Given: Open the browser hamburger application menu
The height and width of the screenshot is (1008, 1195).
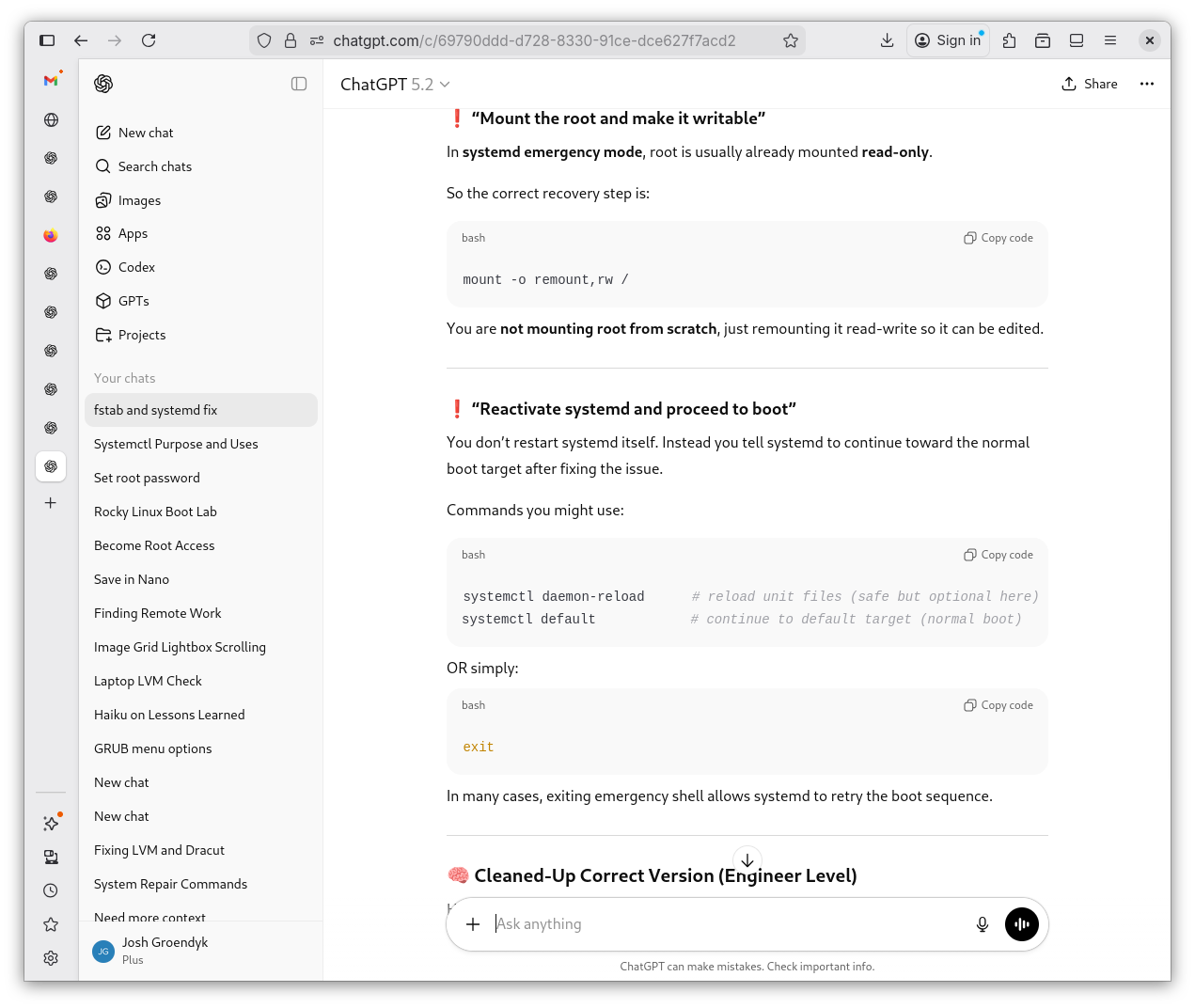Looking at the screenshot, I should point(1110,40).
